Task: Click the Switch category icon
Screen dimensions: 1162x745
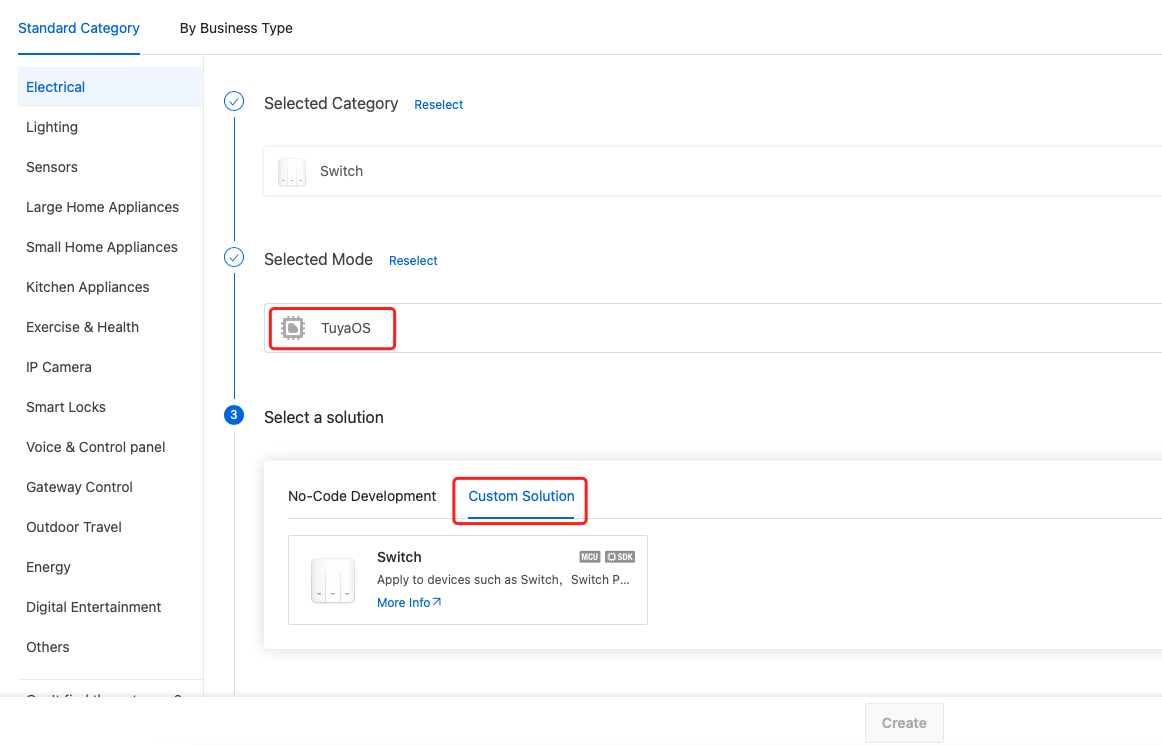Action: [291, 172]
